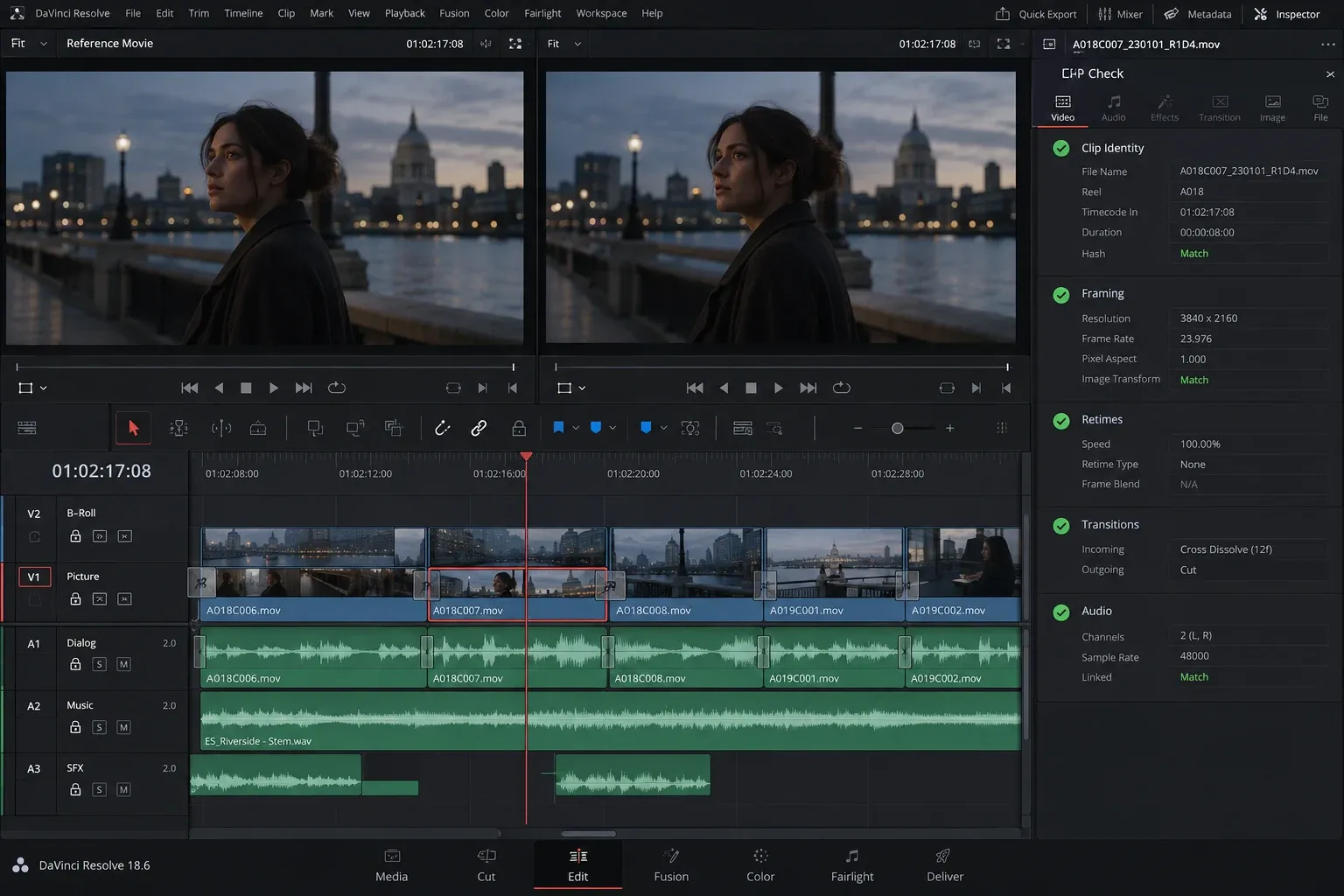Screen dimensions: 1344x896
Task: Mute the A2 Music track
Action: click(x=123, y=727)
